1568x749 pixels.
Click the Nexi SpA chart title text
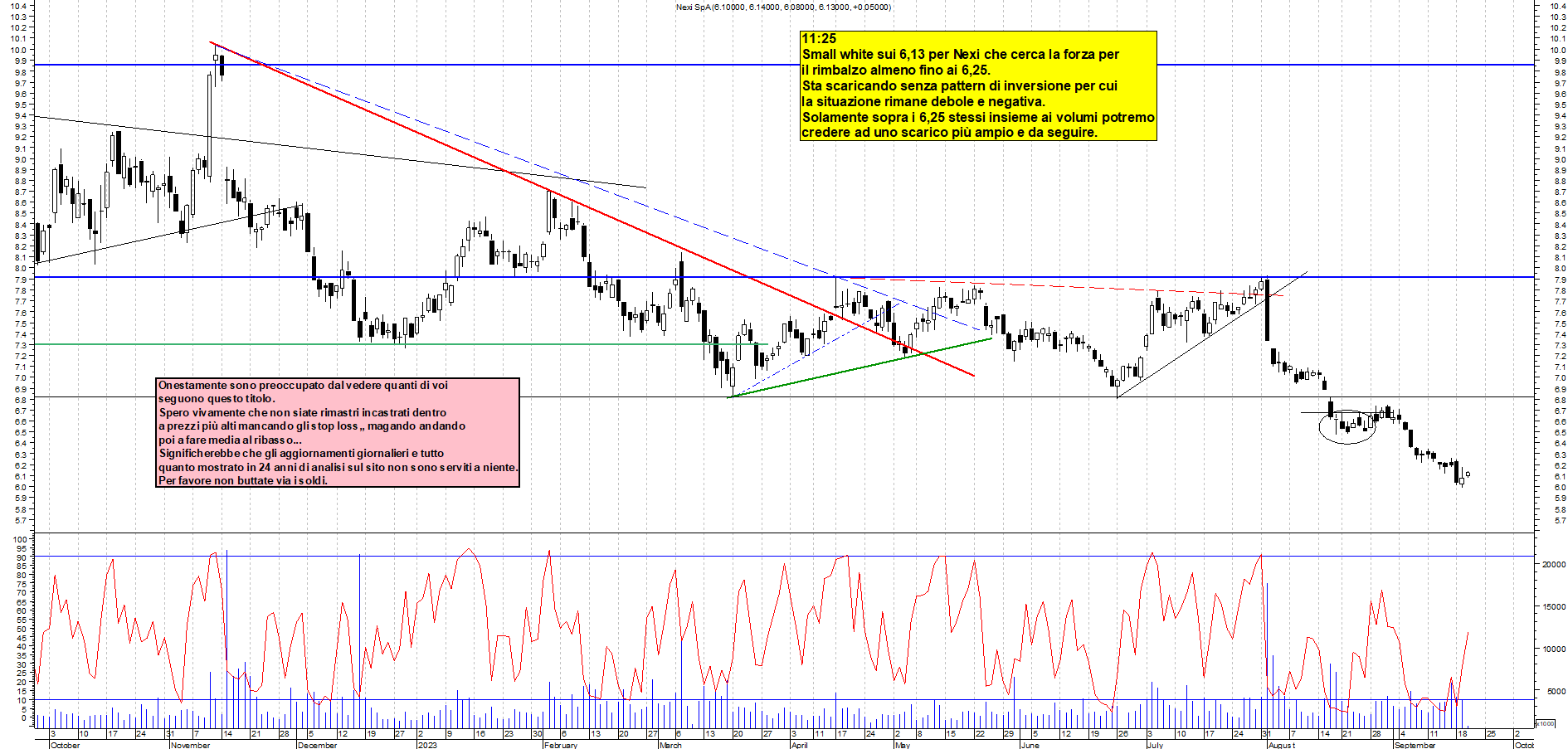783,7
